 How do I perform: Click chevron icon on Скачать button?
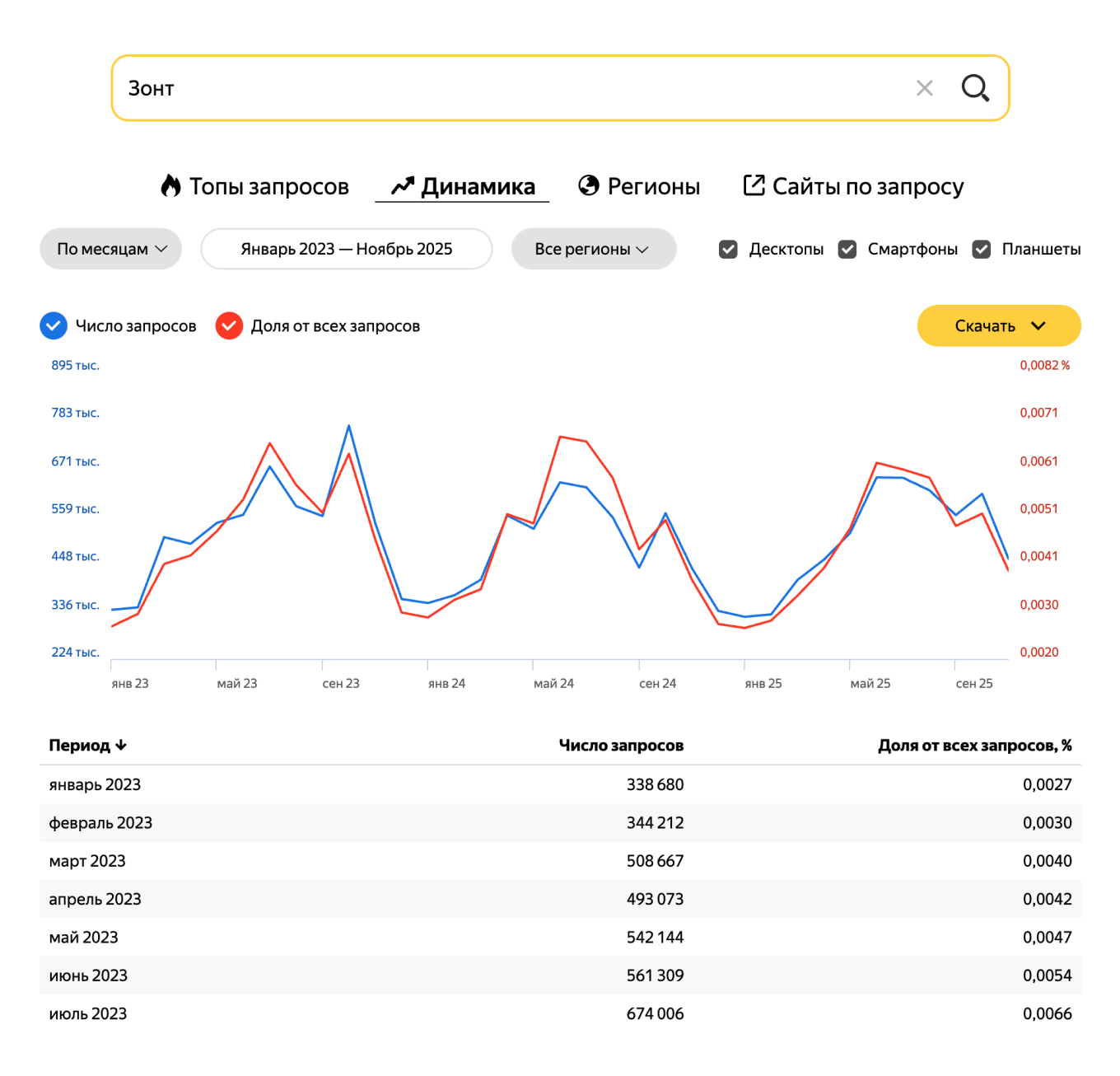click(1038, 325)
